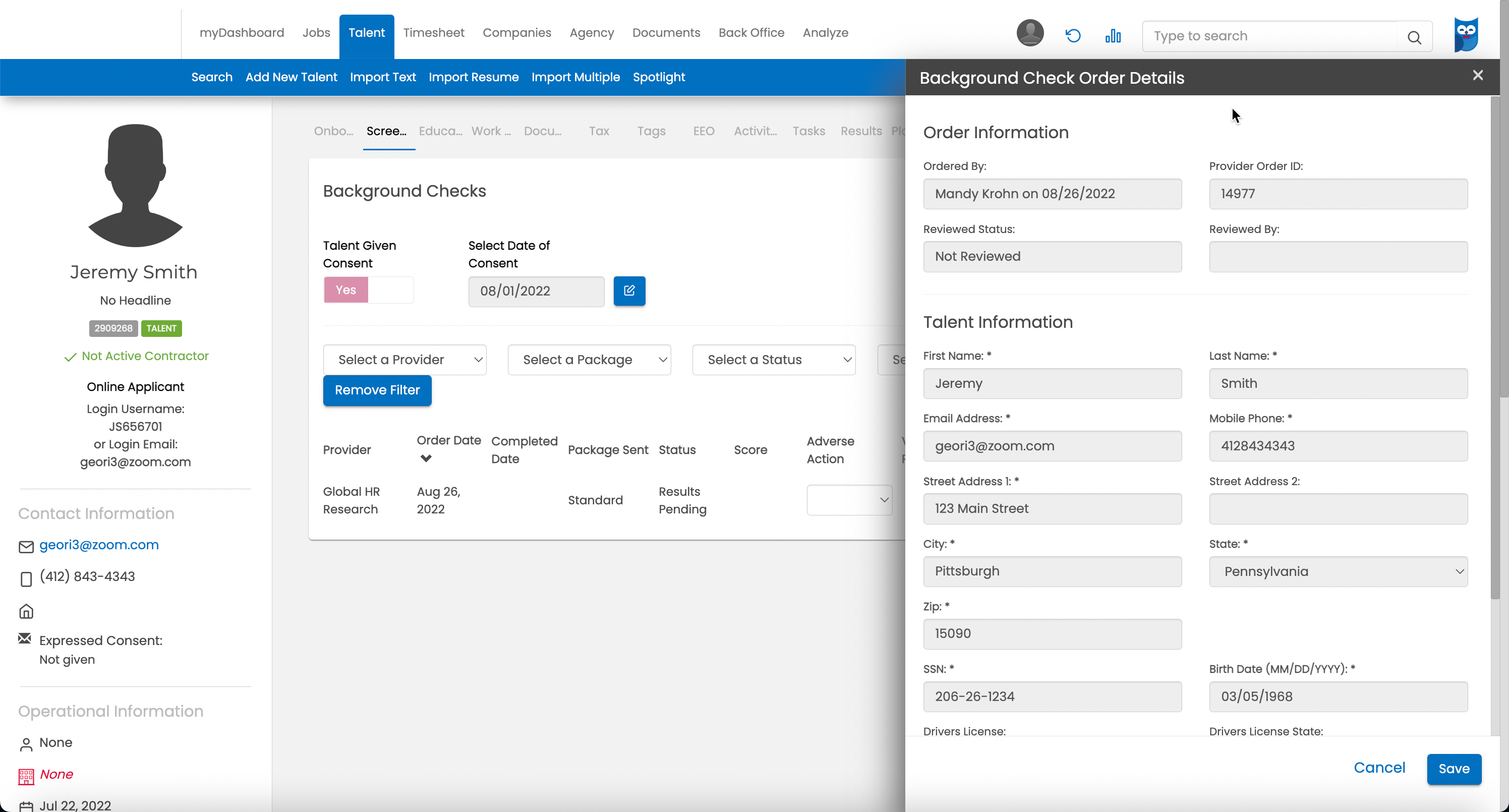The image size is (1509, 812).
Task: Click the Birth Date field
Action: (1338, 697)
